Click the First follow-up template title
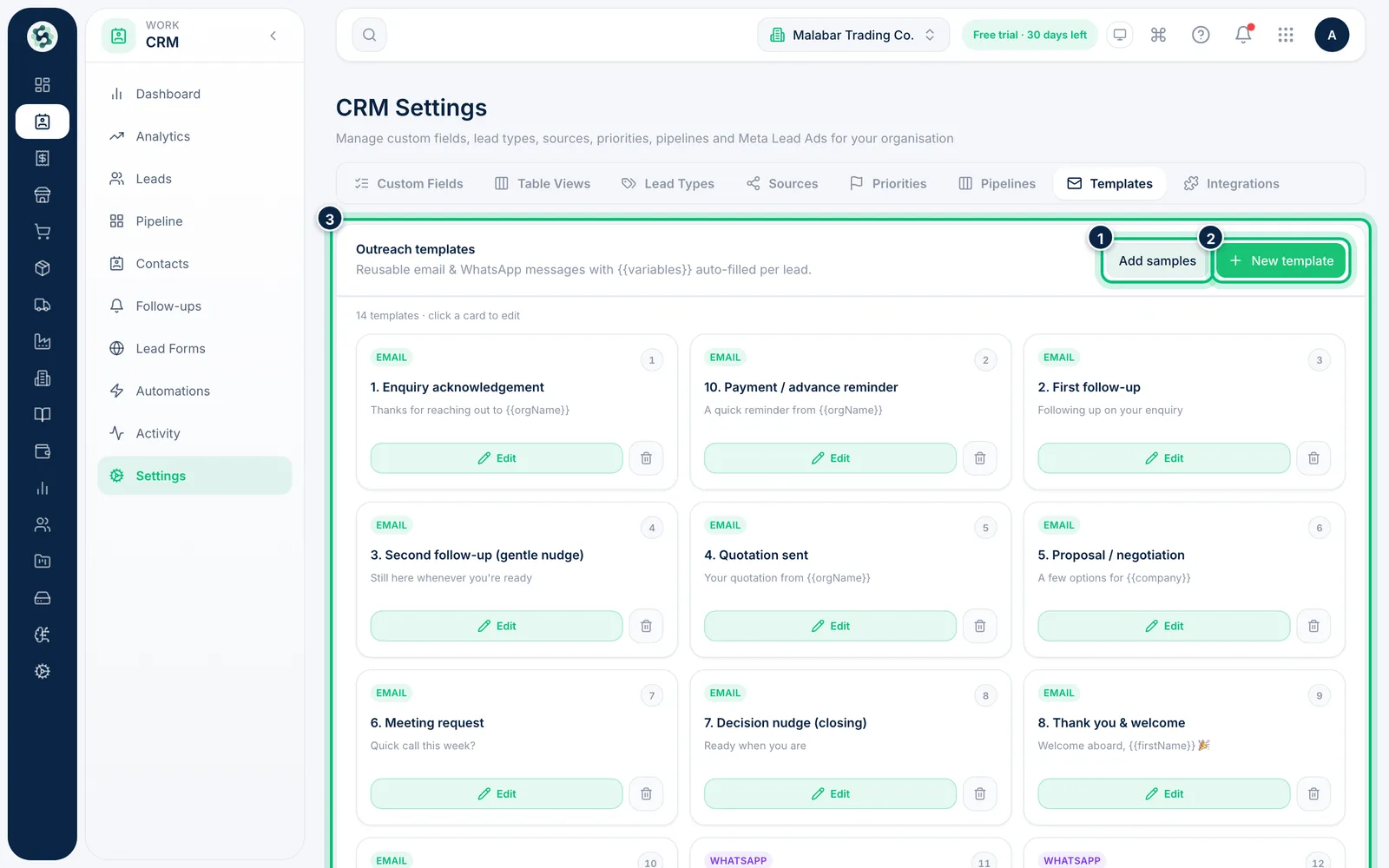Screen dimensions: 1389x868 point(1089,387)
